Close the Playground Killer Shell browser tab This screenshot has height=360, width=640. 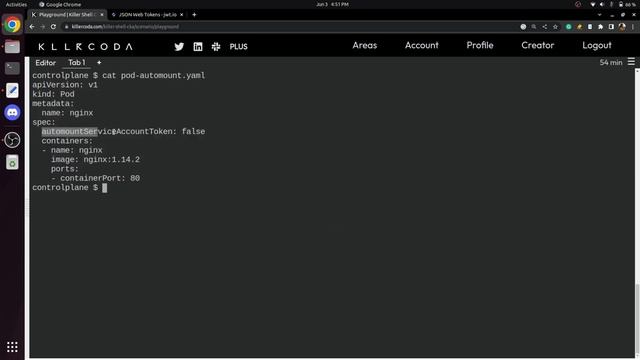pos(102,15)
